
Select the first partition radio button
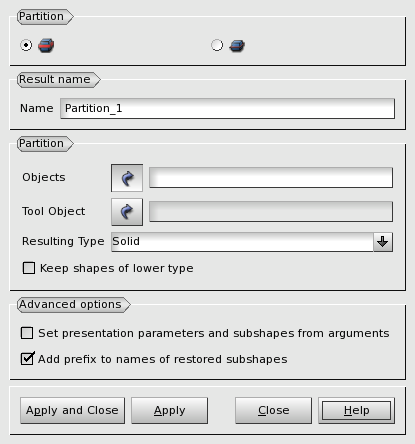[26, 45]
